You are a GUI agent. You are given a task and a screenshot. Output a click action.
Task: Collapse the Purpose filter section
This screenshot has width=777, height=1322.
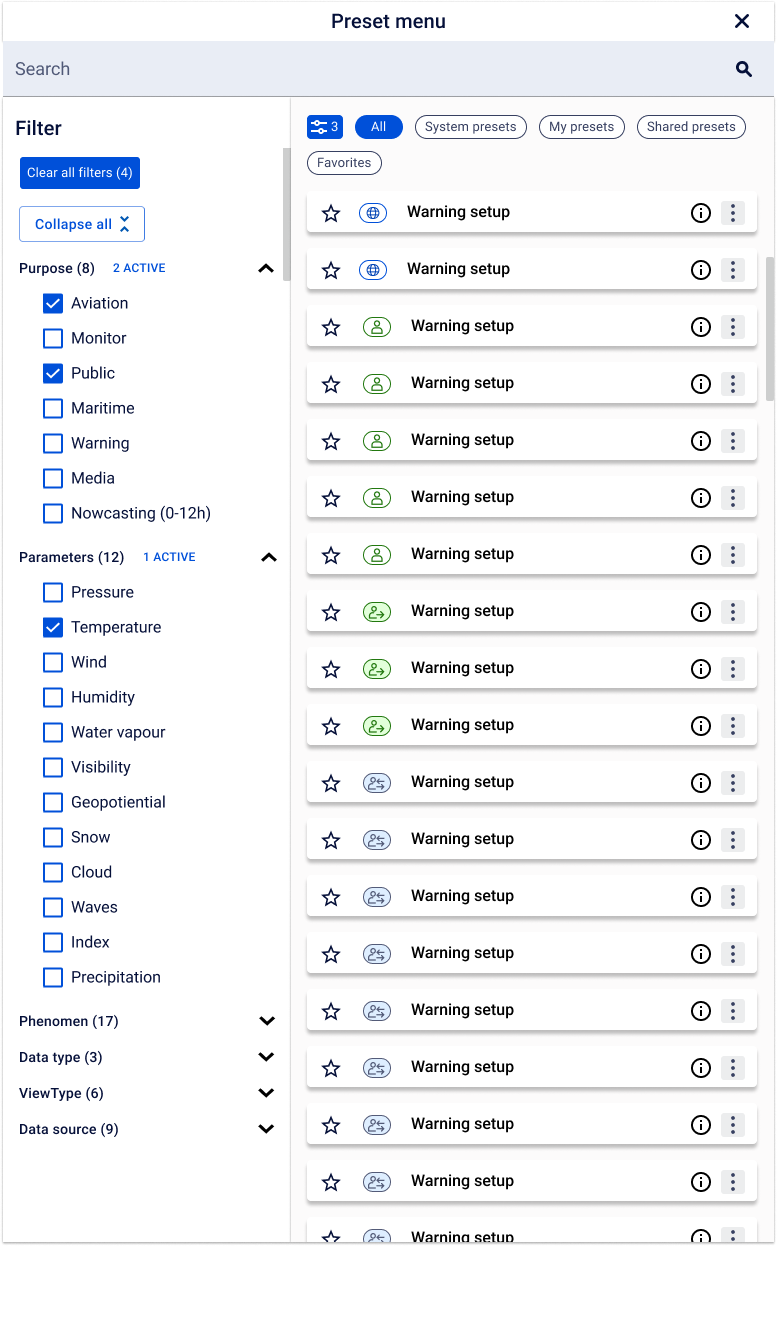266,268
